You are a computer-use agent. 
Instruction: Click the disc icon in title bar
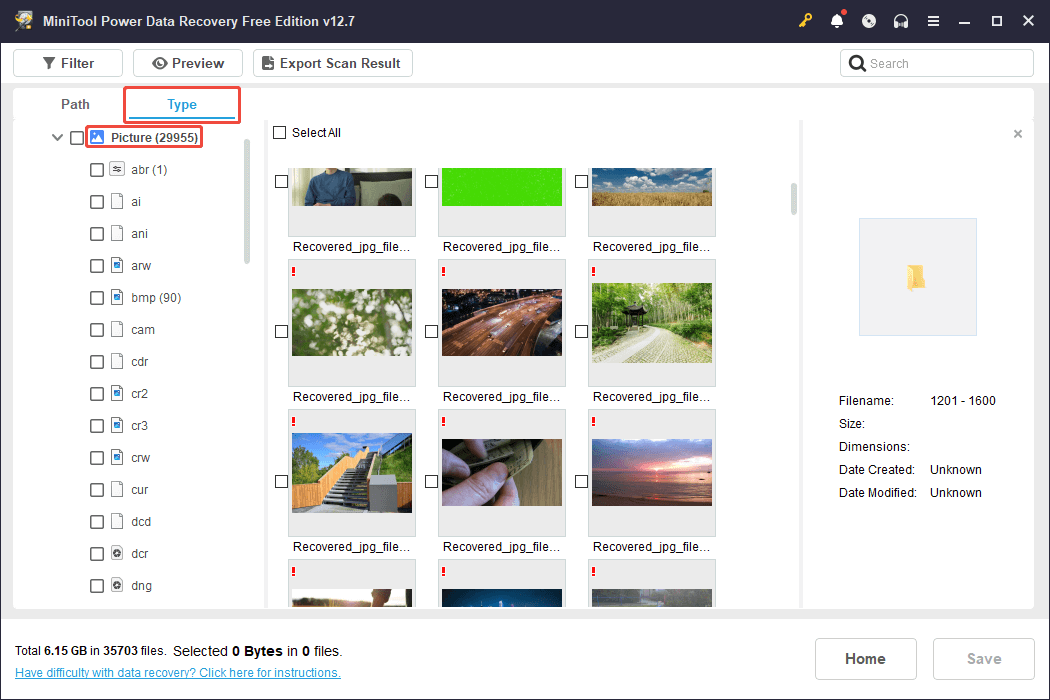pyautogui.click(x=869, y=21)
